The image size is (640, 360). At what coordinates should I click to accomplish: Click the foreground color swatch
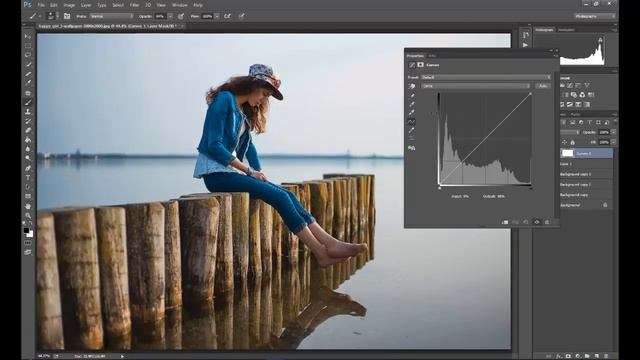pyautogui.click(x=26, y=231)
